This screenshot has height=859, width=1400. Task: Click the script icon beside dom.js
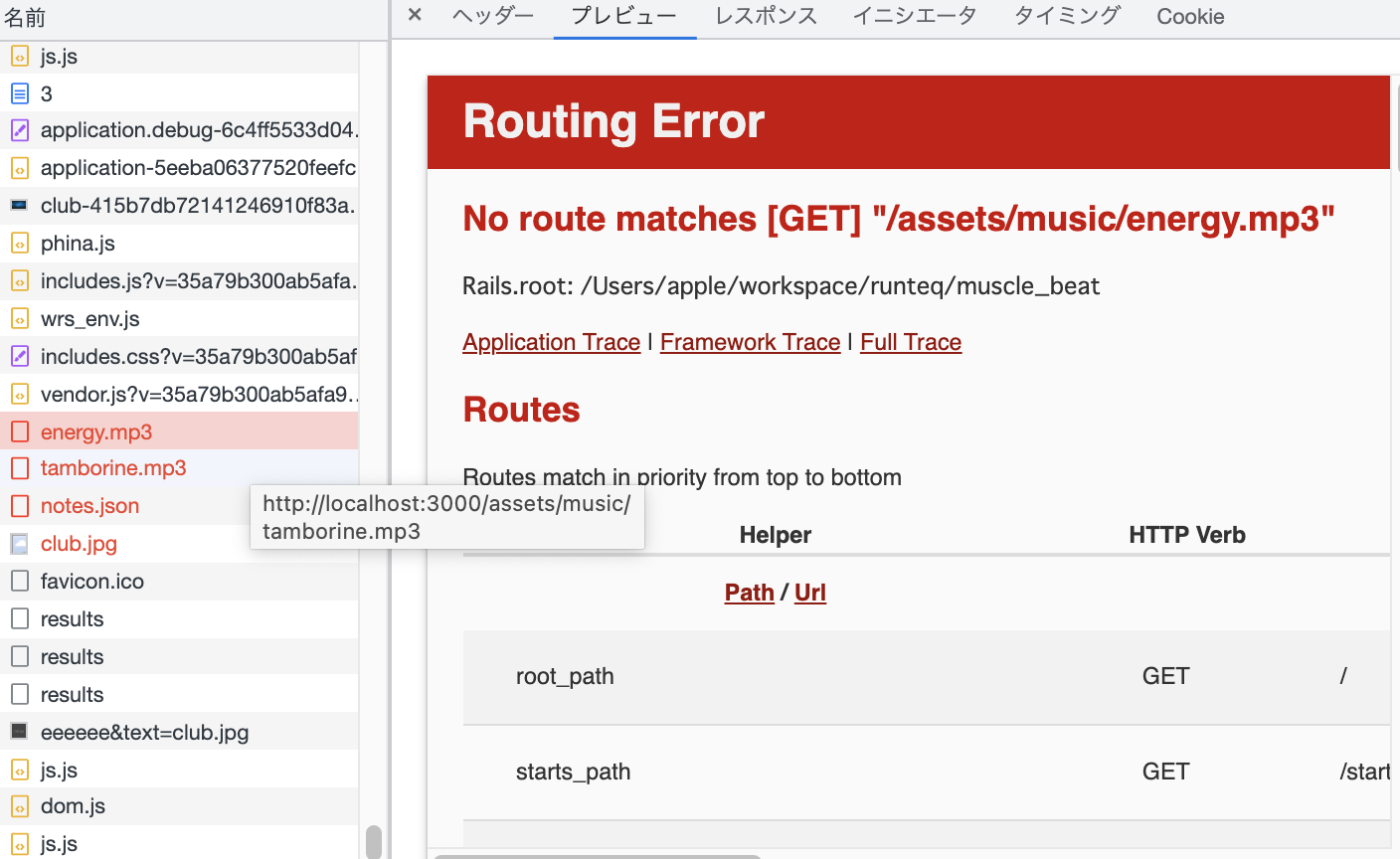pyautogui.click(x=20, y=806)
